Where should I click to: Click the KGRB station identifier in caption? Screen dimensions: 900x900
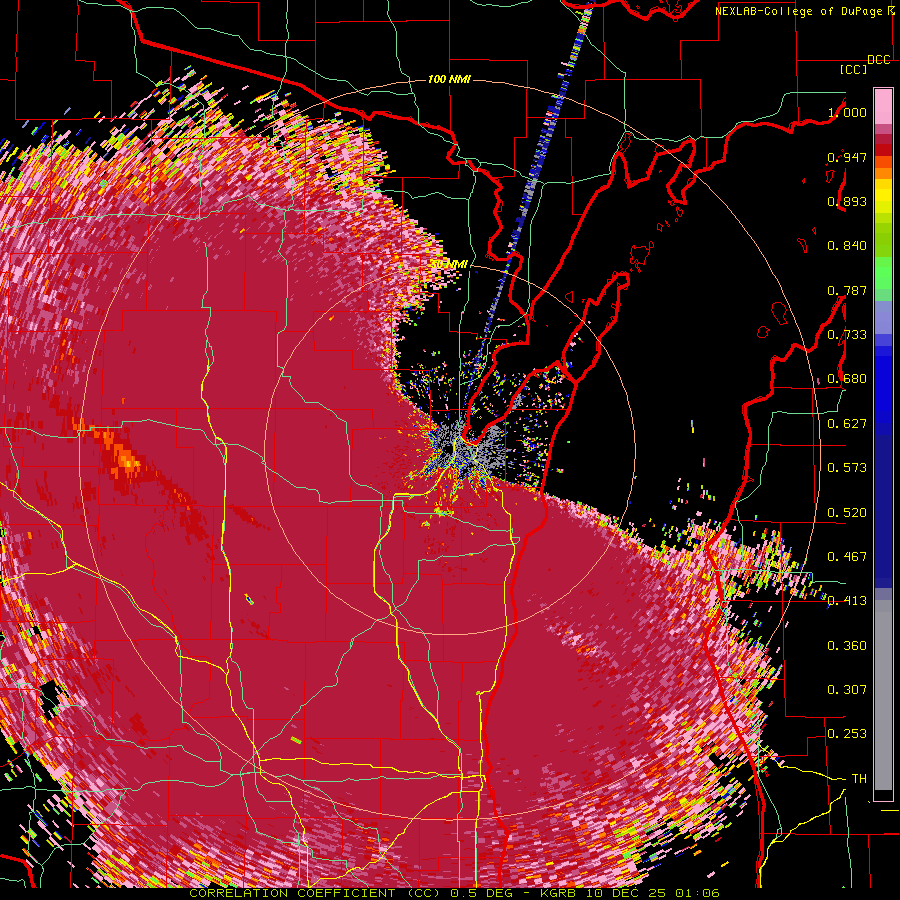[560, 893]
